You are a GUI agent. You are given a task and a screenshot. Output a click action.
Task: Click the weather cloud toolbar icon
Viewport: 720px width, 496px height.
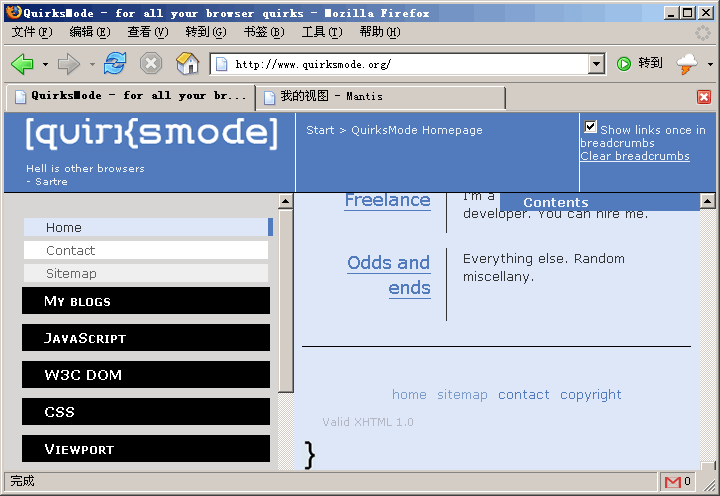pos(686,64)
